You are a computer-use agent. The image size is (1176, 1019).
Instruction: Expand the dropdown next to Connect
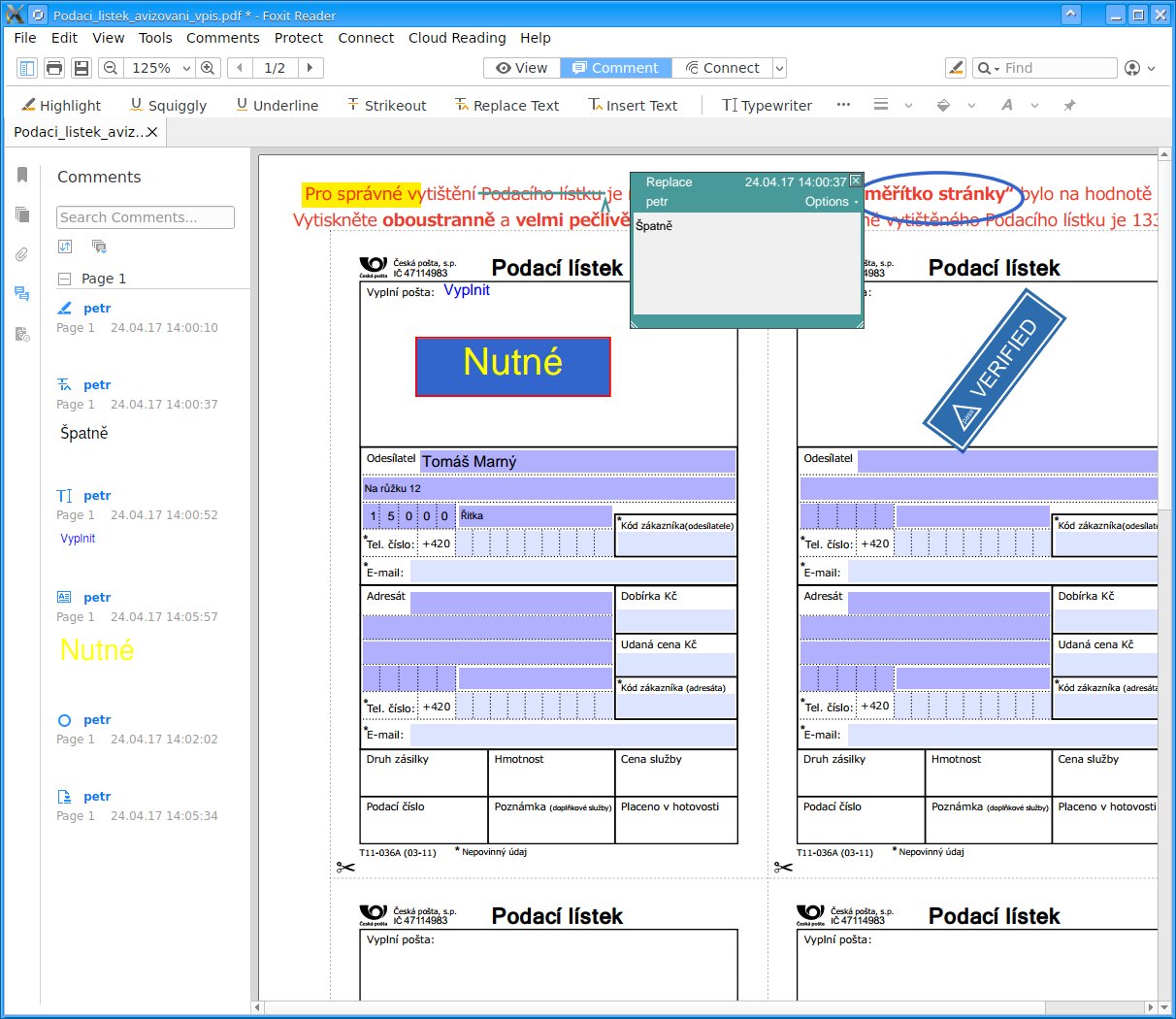coord(779,68)
